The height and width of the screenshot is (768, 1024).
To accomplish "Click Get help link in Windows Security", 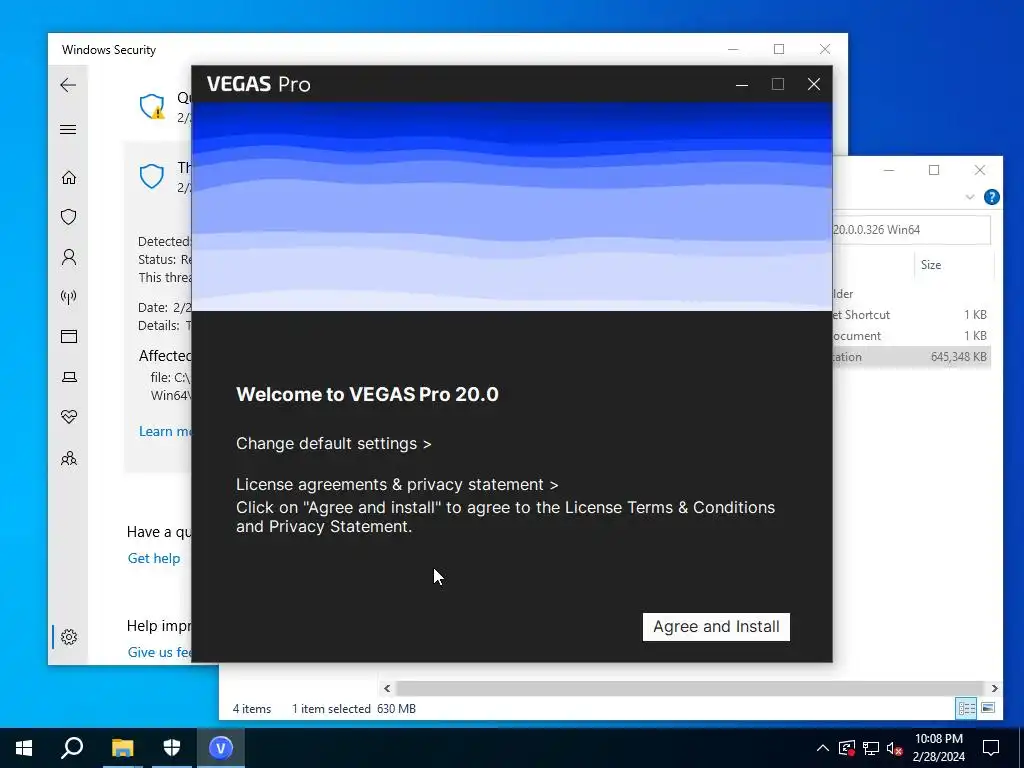I will coord(153,558).
